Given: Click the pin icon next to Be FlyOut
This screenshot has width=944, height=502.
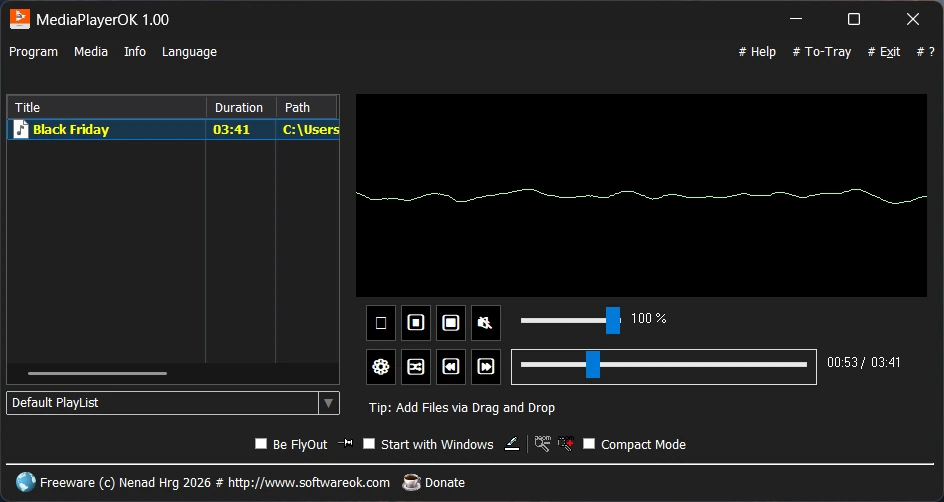Looking at the screenshot, I should coord(345,444).
